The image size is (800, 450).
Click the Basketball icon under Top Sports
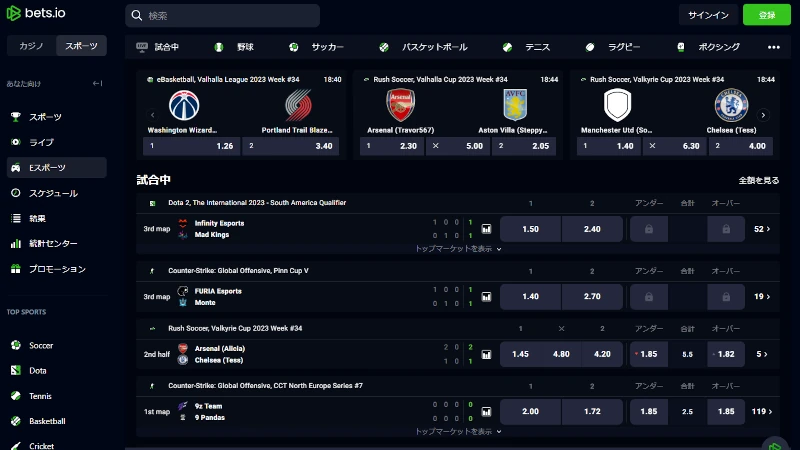click(x=16, y=421)
